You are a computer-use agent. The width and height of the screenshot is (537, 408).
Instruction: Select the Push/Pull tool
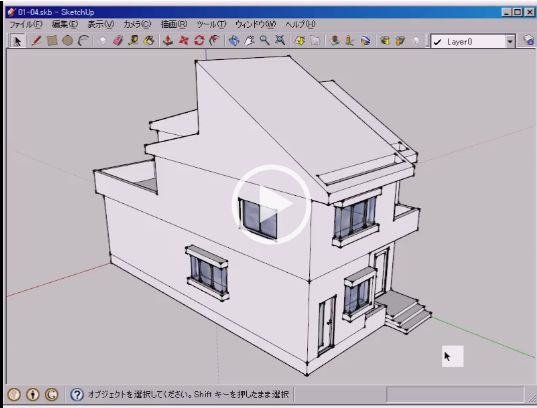[x=167, y=41]
